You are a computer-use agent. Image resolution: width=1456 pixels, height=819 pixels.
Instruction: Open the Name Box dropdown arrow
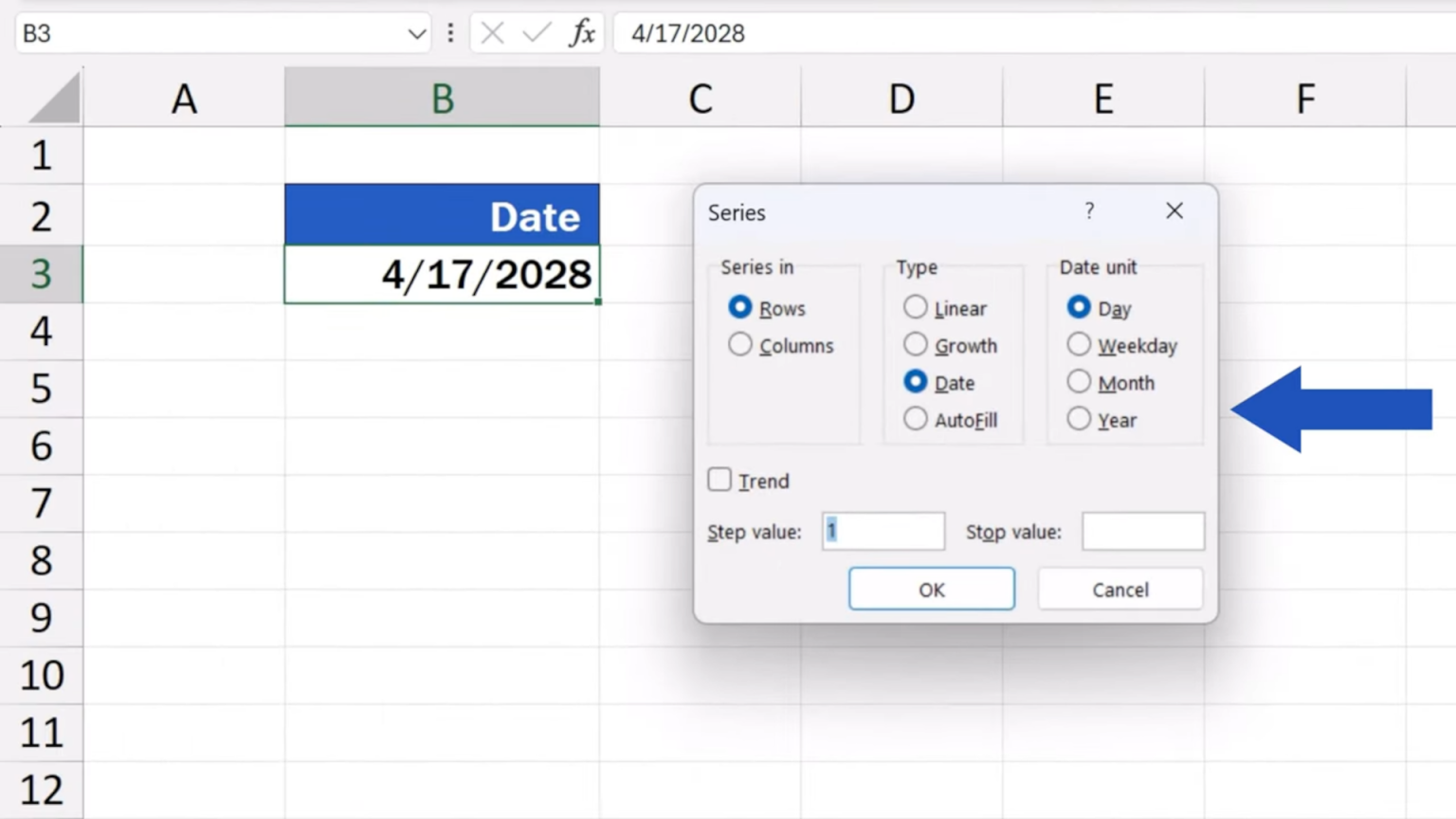[417, 33]
